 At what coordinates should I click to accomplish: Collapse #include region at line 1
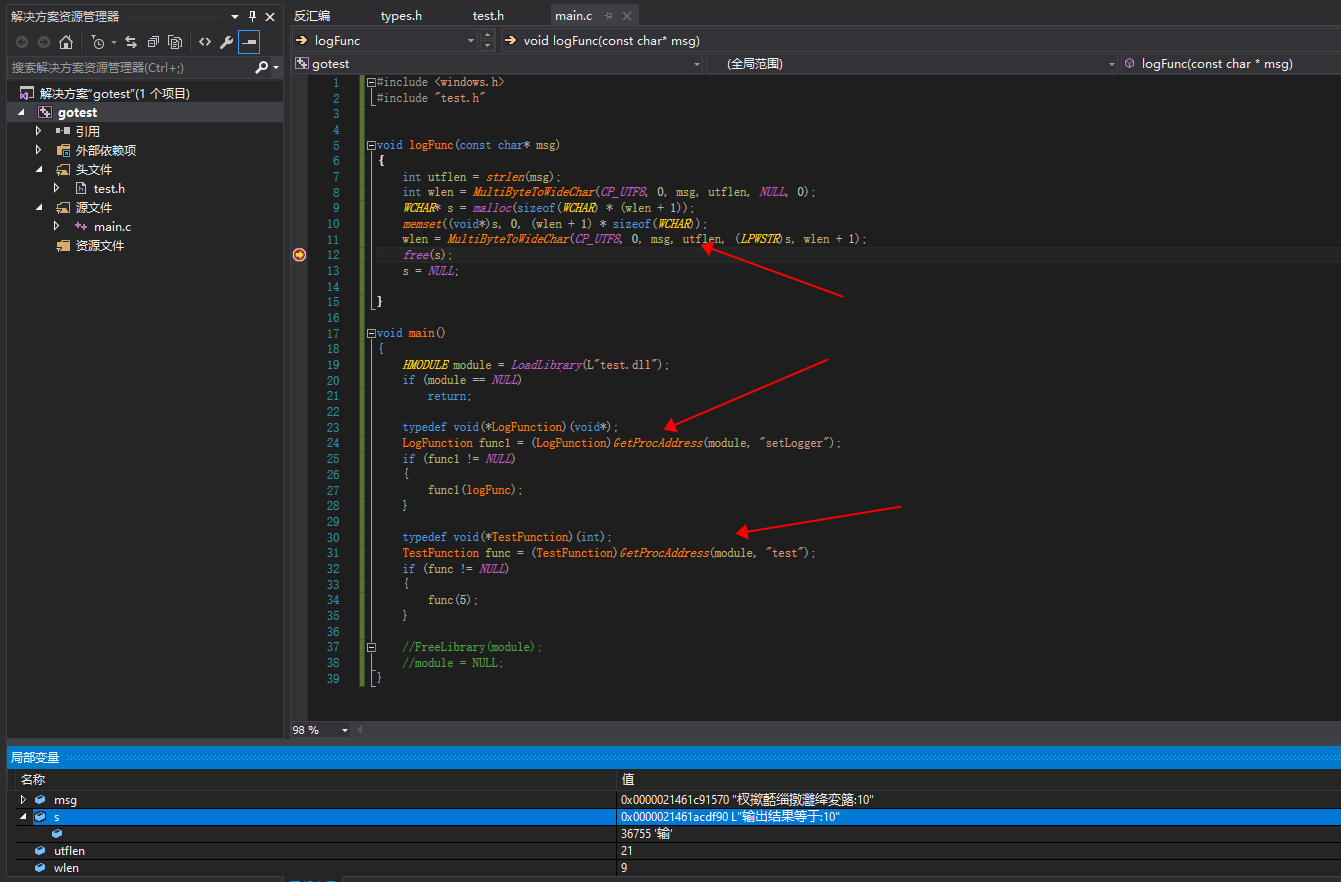371,82
